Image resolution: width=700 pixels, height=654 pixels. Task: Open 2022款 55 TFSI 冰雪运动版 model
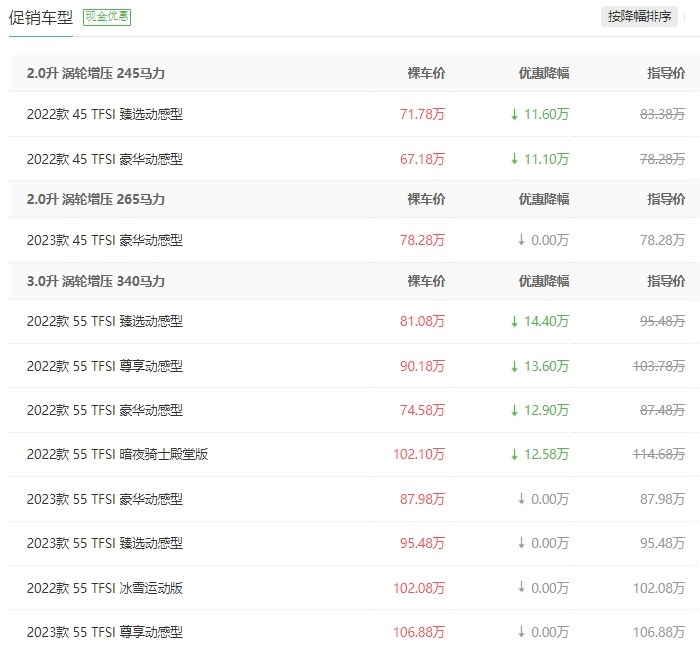coord(105,588)
